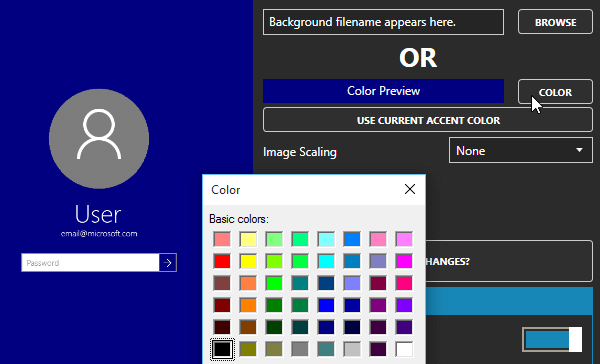The image size is (600, 364).
Task: Select the pale cyan swatch in first row
Action: point(326,239)
